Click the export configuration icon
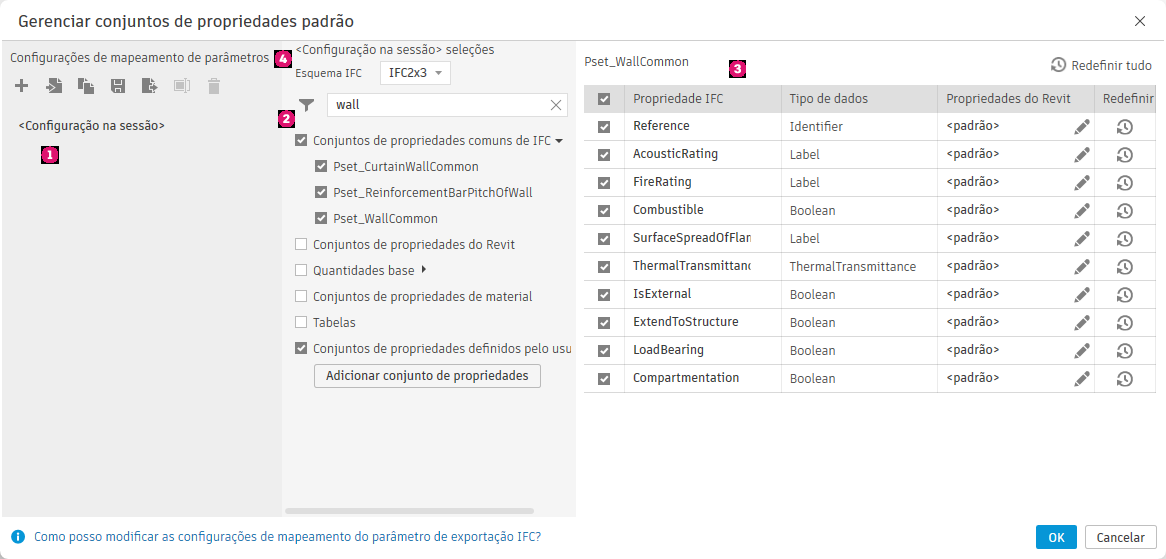 point(150,86)
